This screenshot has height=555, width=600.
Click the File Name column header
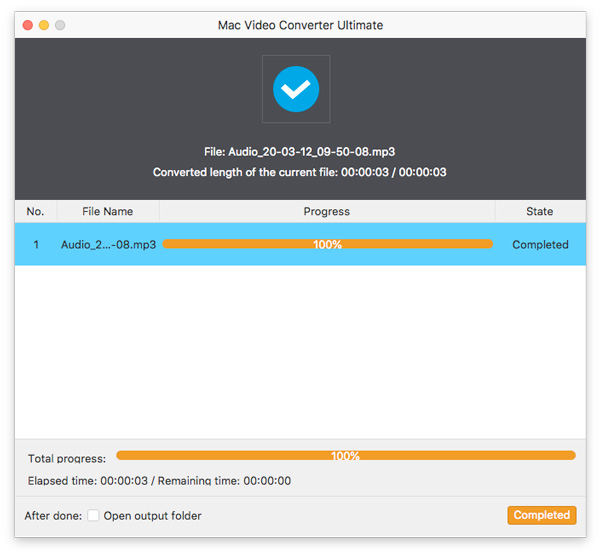tap(108, 211)
